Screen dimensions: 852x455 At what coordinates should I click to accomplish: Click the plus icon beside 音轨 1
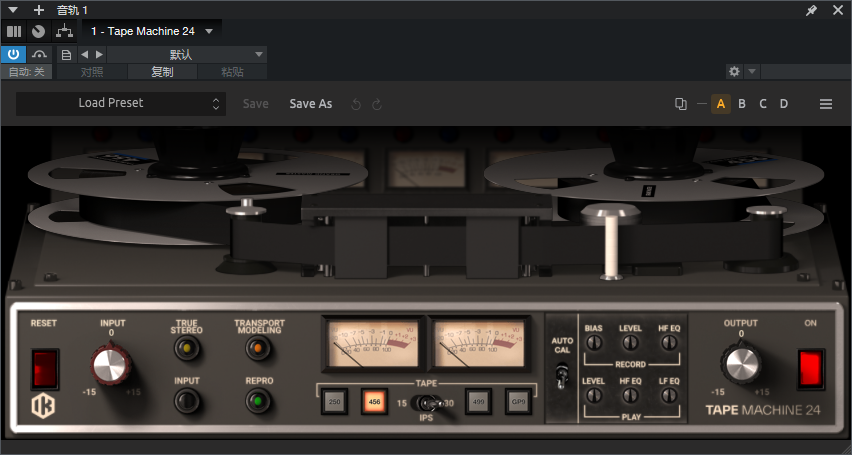point(39,10)
